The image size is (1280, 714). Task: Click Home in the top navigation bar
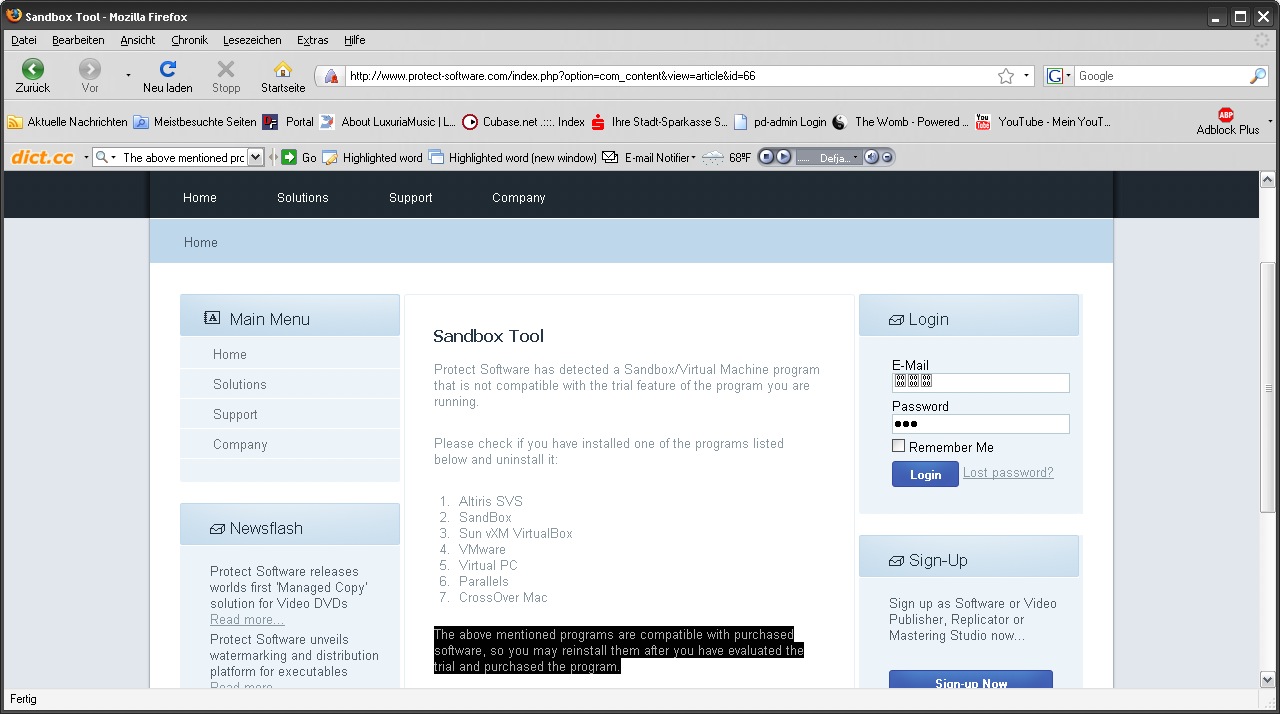200,198
